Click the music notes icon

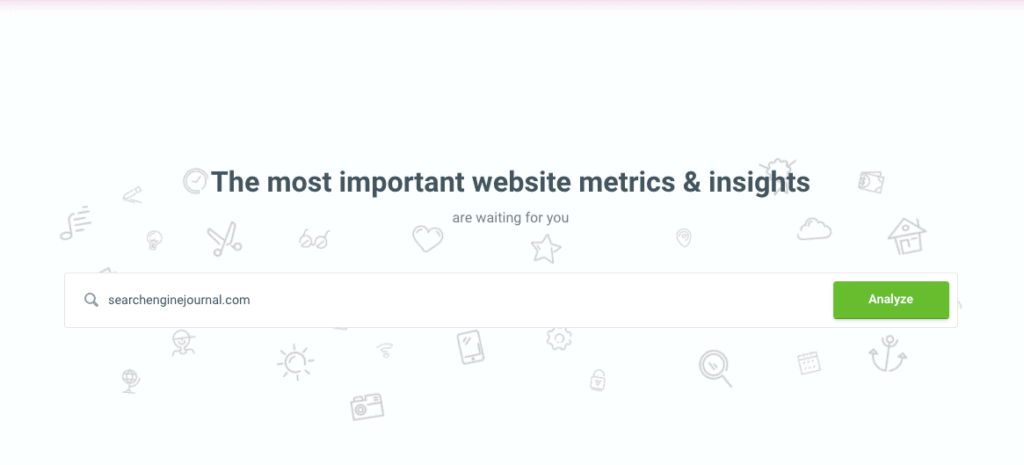tap(75, 223)
